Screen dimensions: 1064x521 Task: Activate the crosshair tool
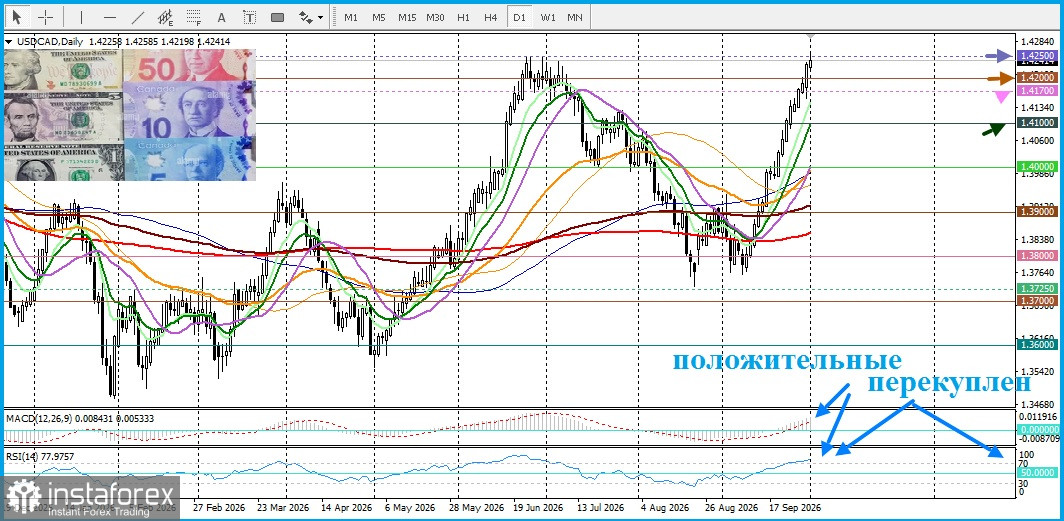click(46, 17)
